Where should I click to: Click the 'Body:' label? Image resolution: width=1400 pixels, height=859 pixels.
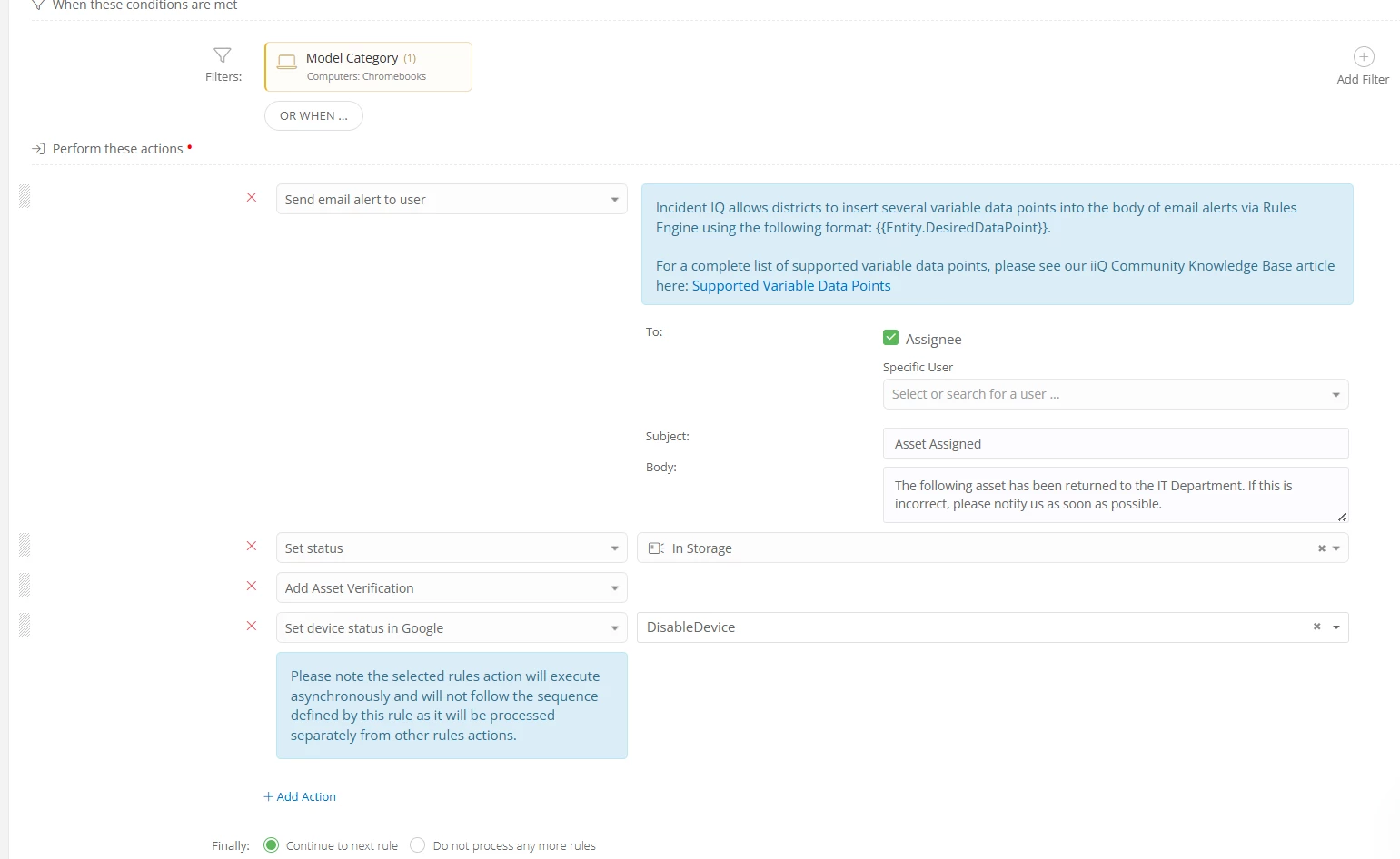661,468
